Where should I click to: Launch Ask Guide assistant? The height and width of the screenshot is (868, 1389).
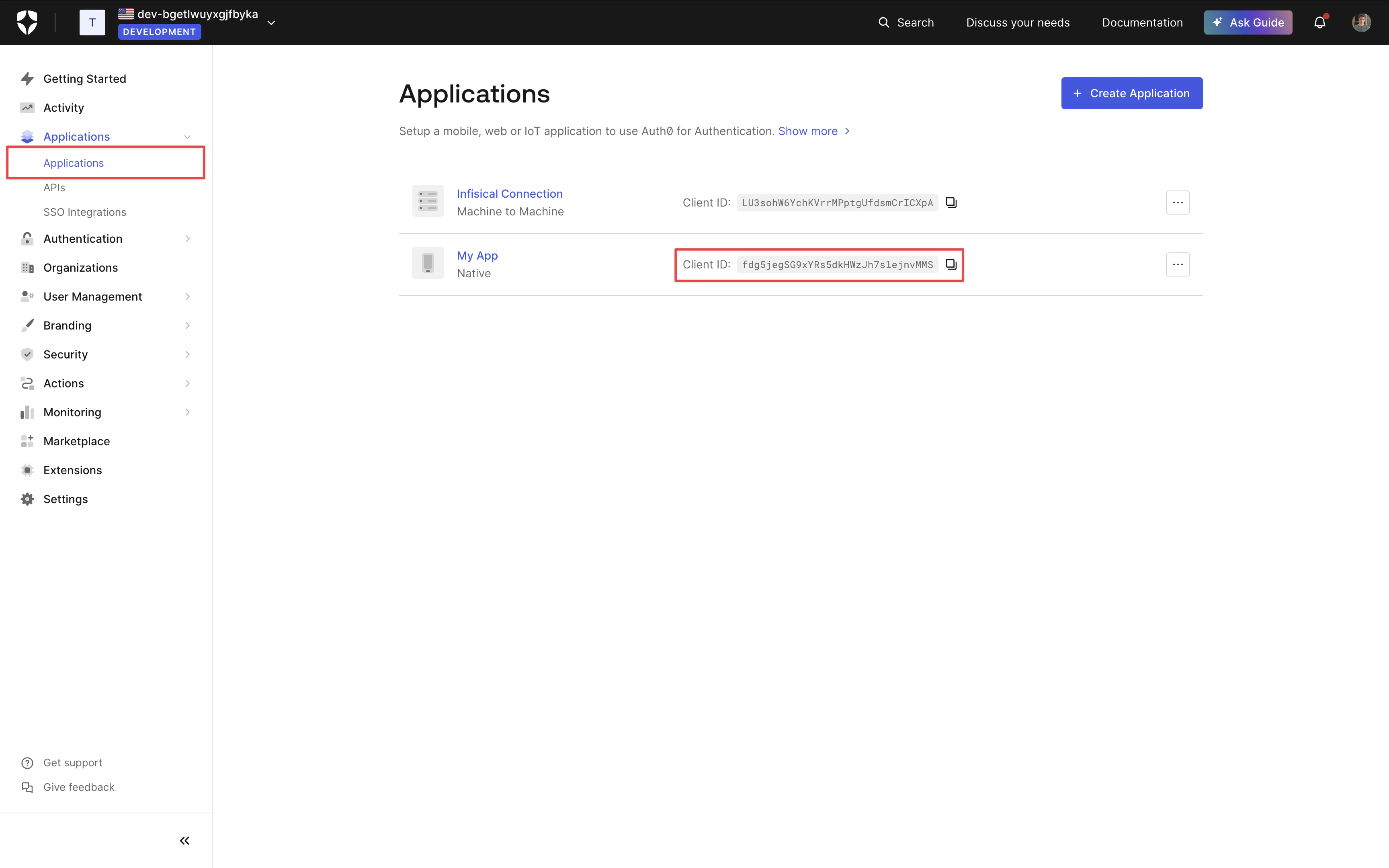[1248, 23]
